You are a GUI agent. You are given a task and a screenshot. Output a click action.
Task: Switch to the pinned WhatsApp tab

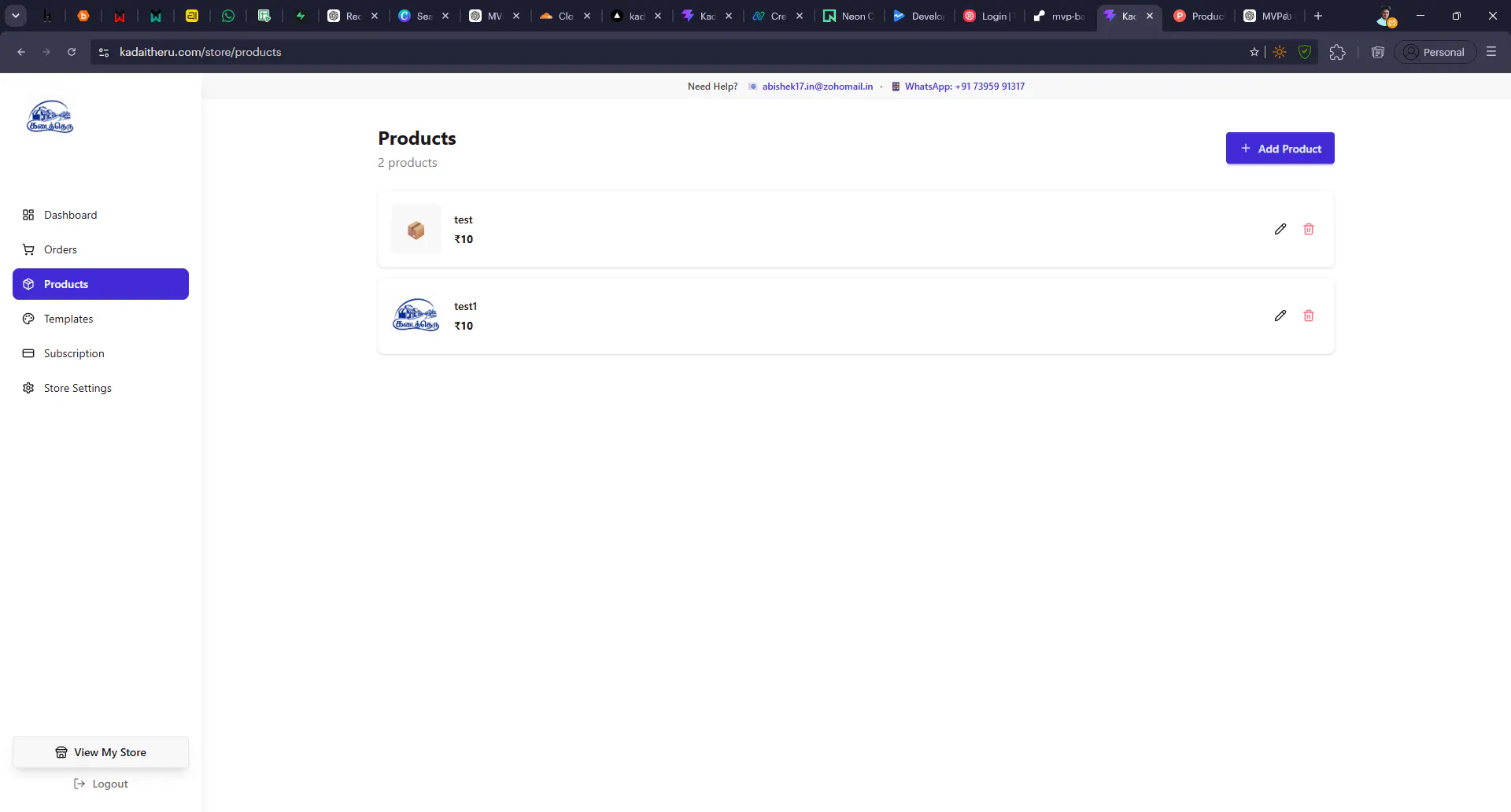click(x=228, y=16)
